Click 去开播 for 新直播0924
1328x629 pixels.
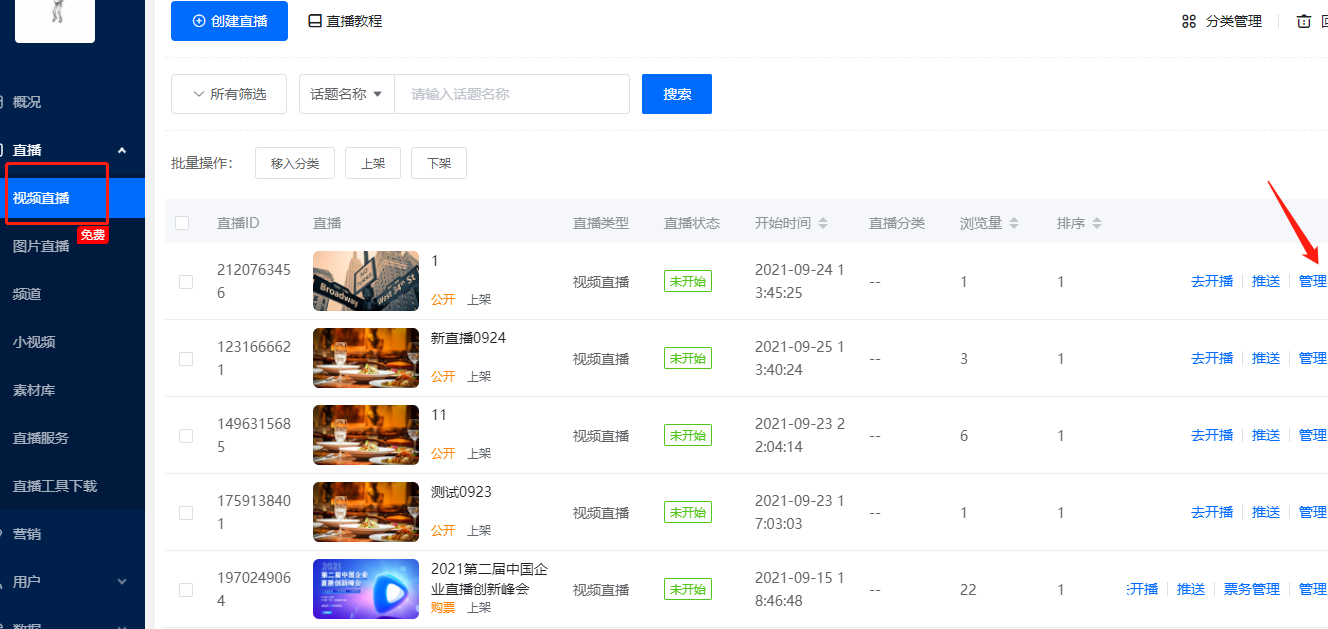[x=1212, y=358]
